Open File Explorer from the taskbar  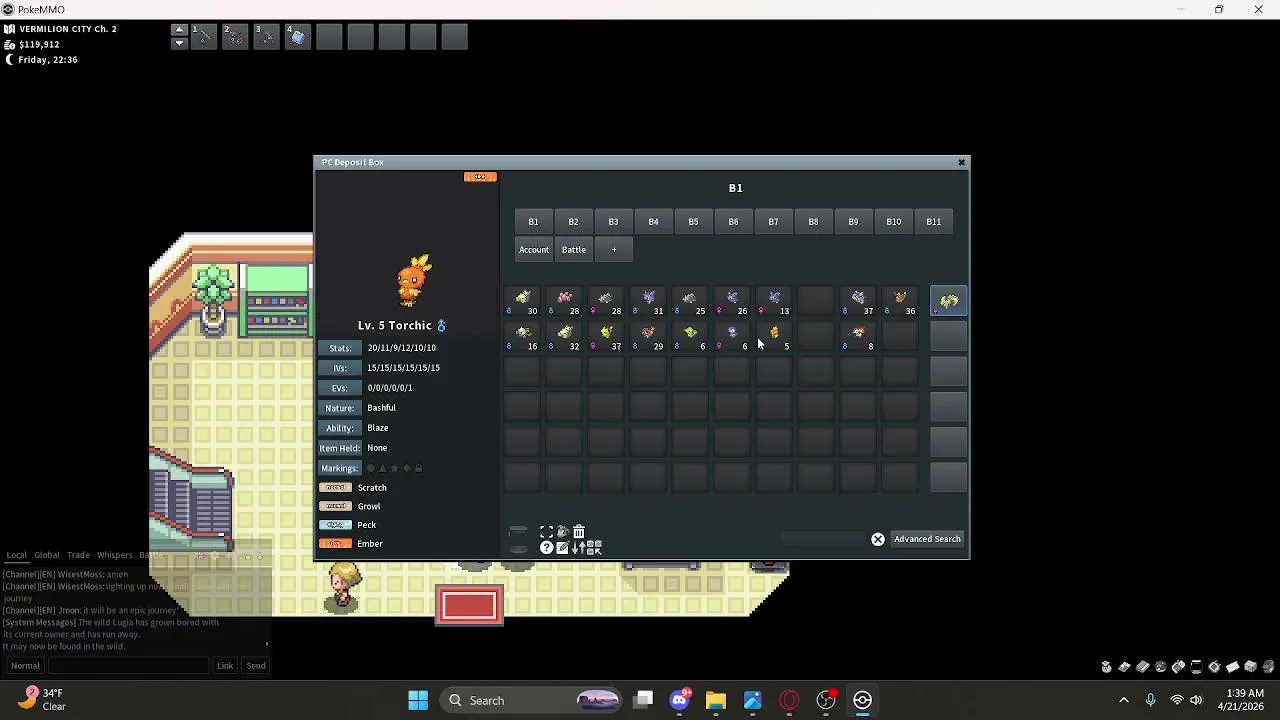[x=715, y=700]
